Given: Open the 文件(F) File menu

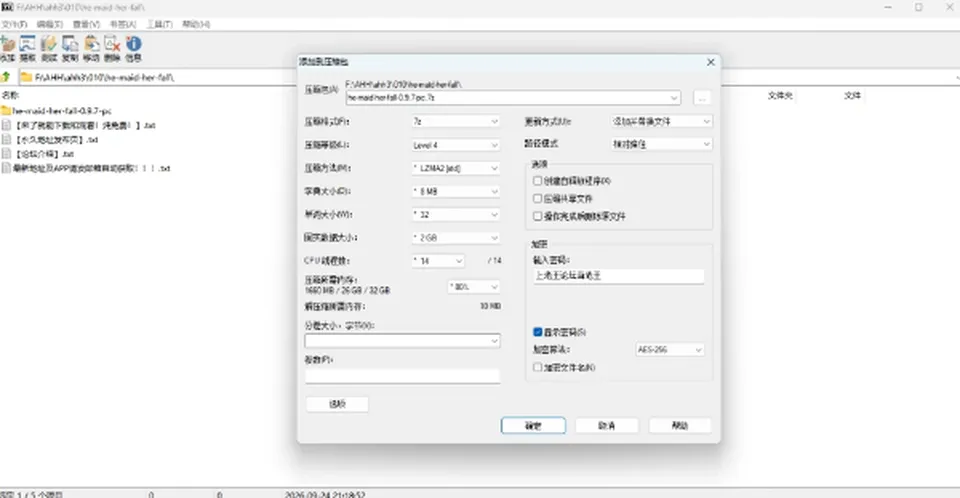Looking at the screenshot, I should [x=14, y=25].
